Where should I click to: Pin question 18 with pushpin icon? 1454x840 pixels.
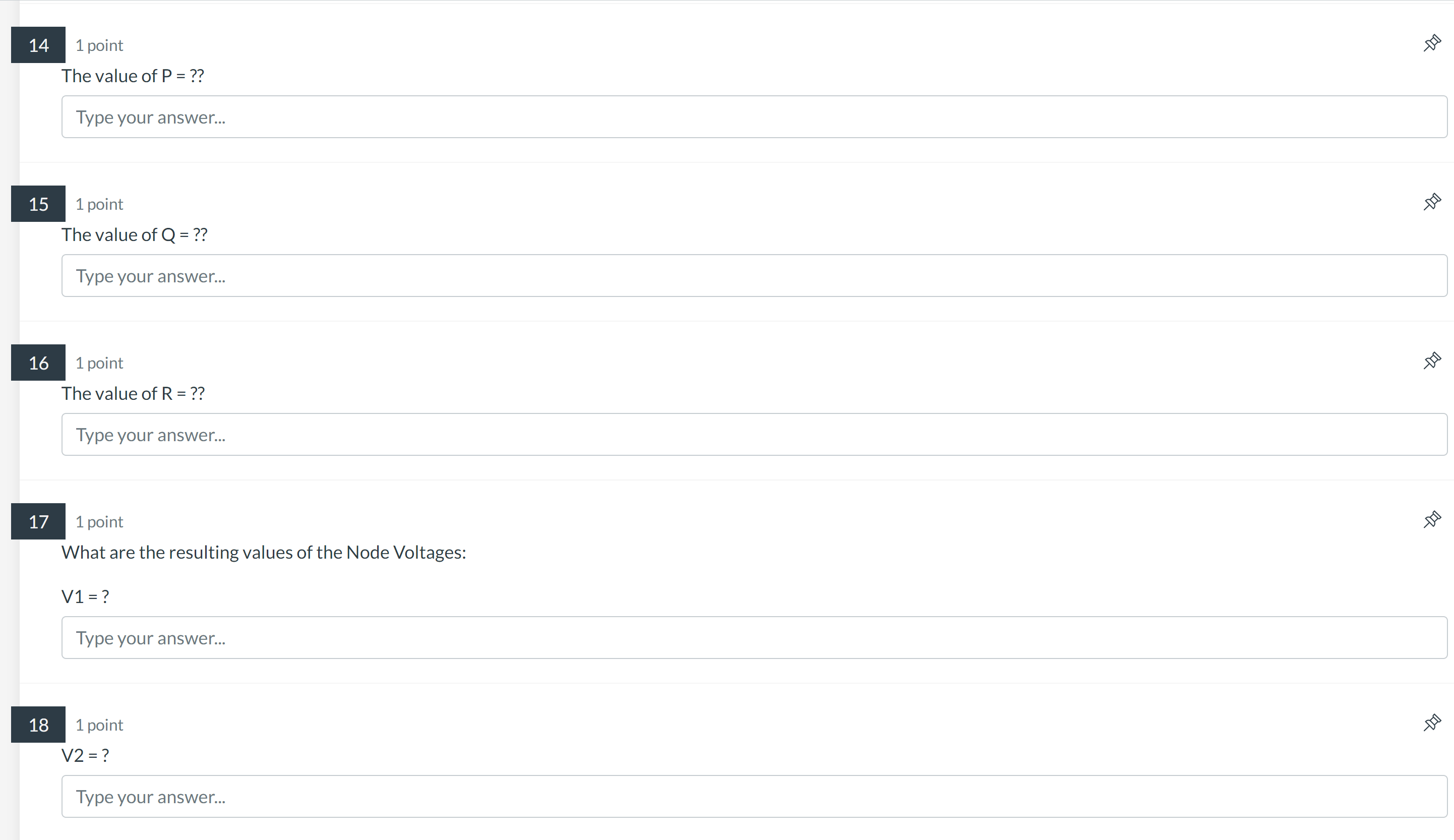[1431, 723]
